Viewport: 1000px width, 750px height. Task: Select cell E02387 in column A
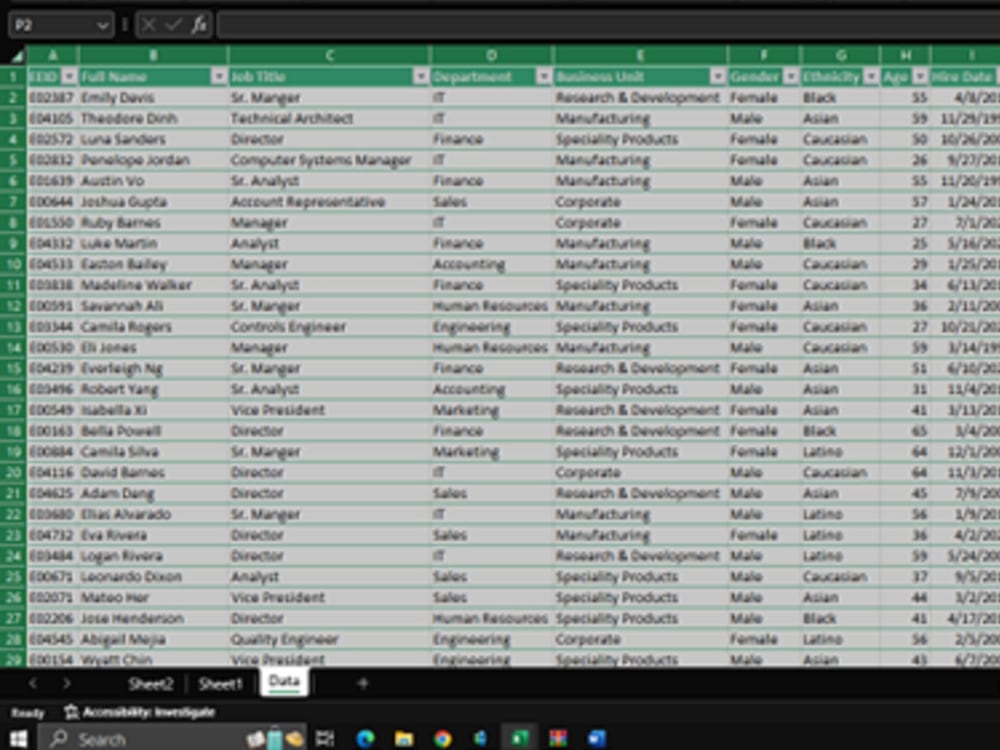(52, 98)
